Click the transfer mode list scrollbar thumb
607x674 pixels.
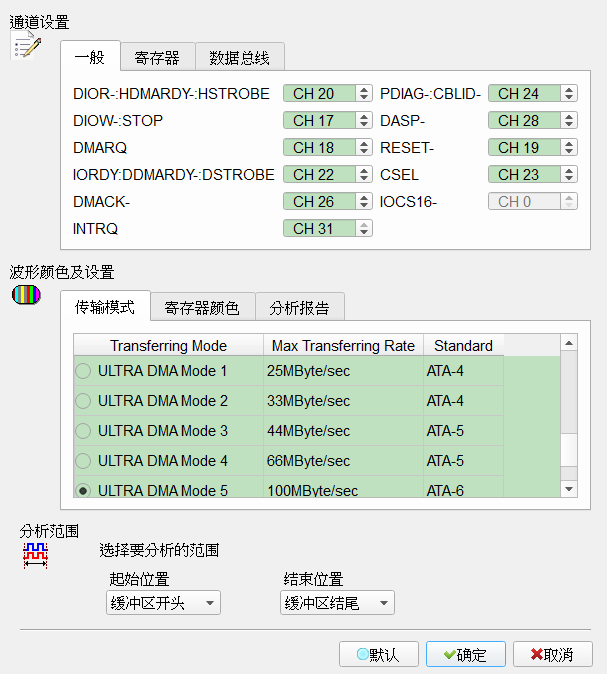[569, 450]
